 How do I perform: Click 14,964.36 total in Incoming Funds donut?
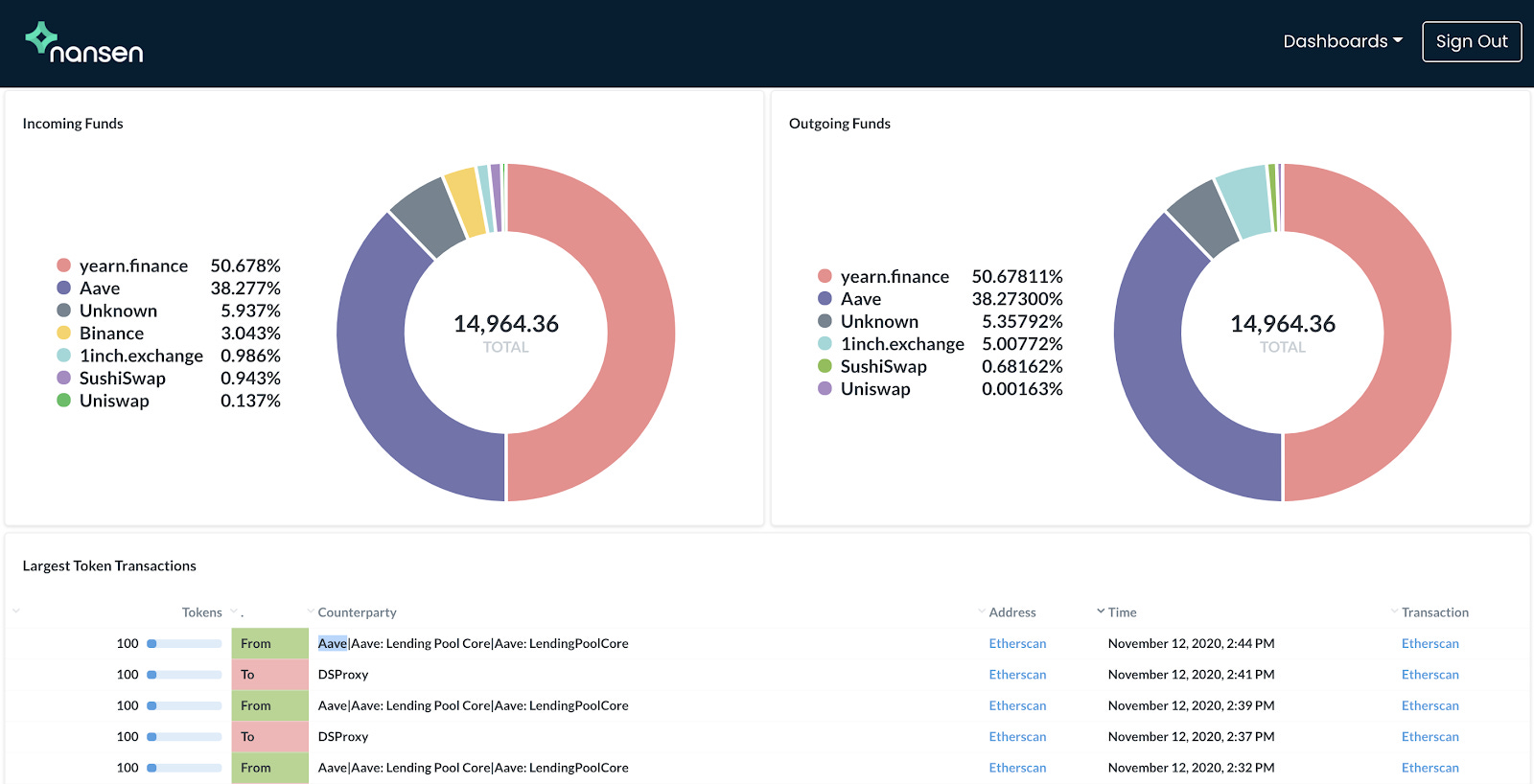click(x=506, y=324)
